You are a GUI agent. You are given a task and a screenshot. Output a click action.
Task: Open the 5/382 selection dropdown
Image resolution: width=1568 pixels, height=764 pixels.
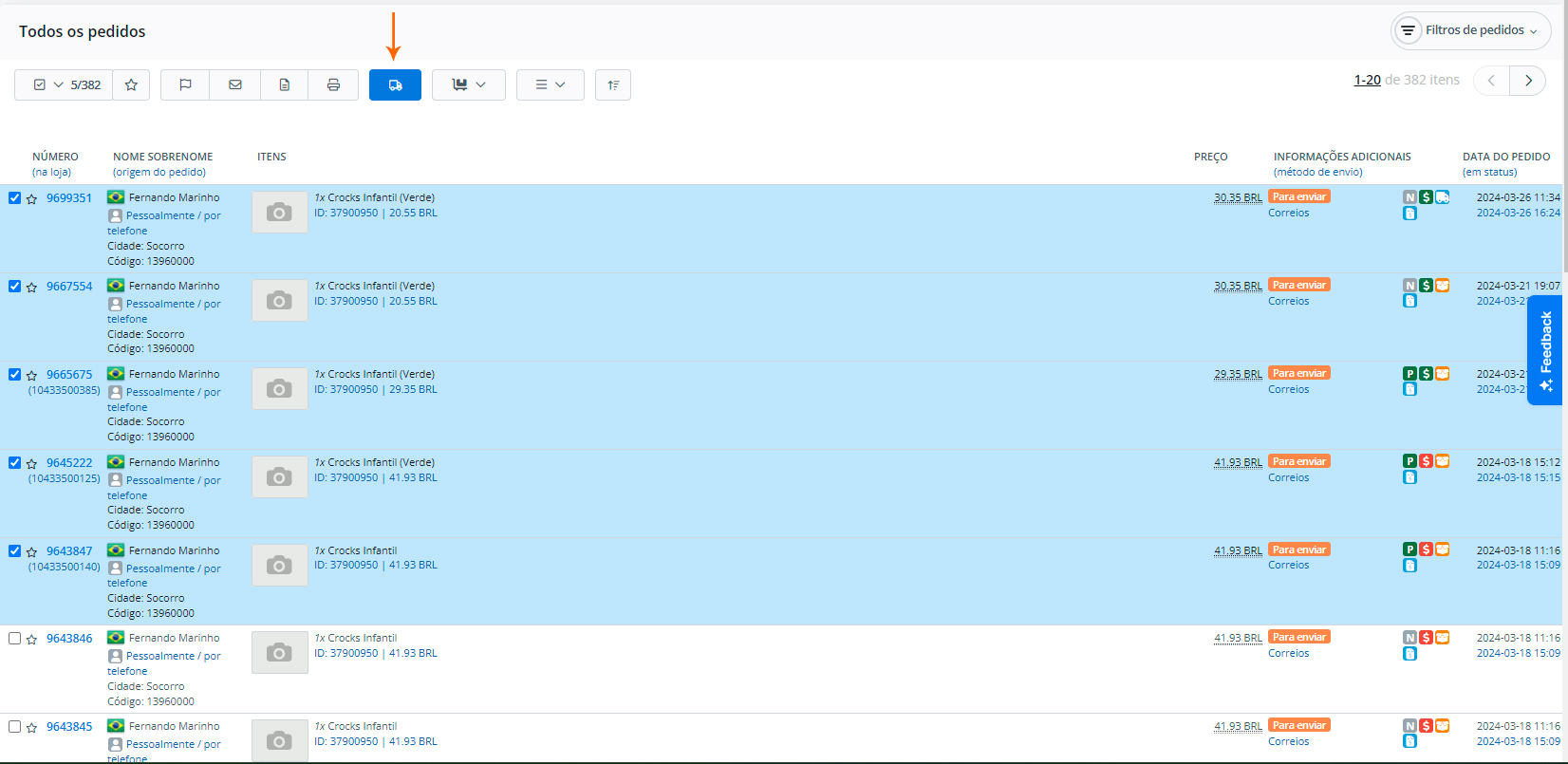pos(64,85)
